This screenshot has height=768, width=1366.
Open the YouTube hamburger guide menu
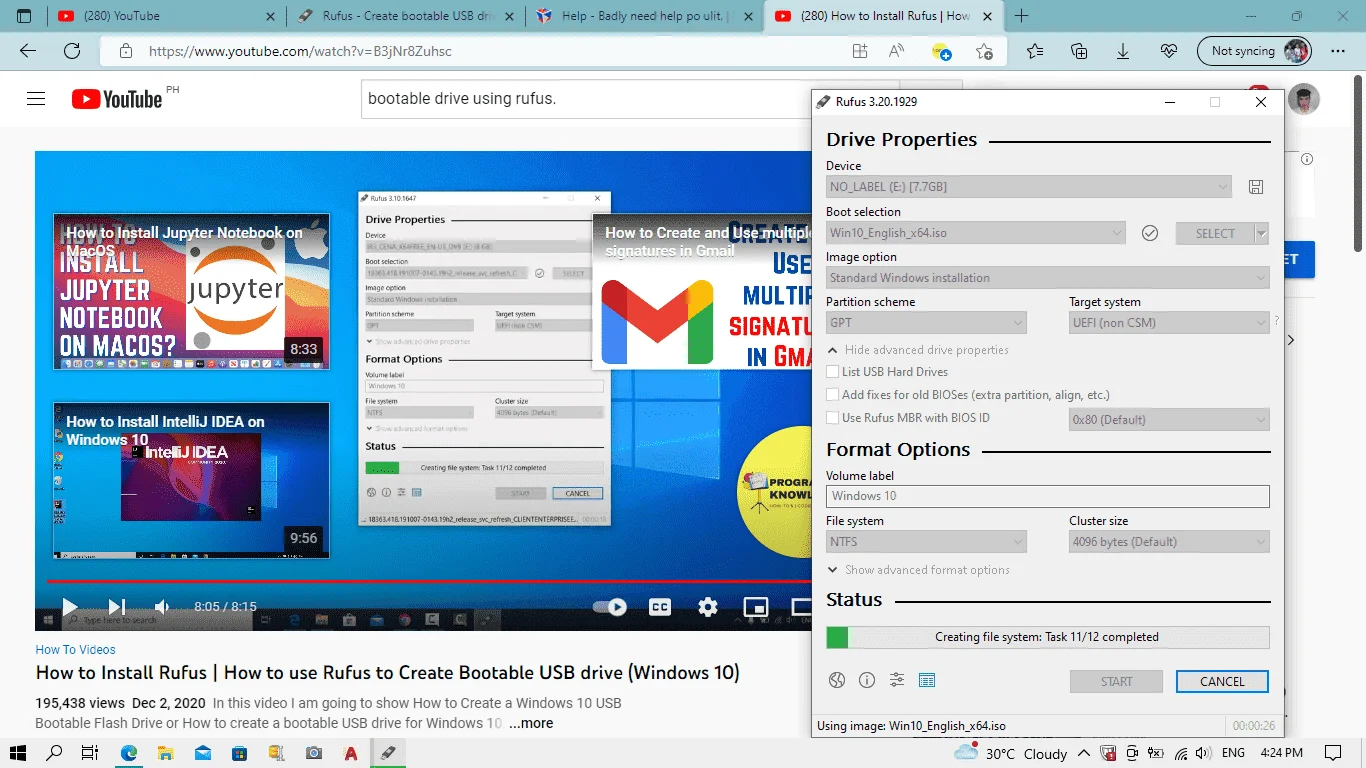[x=36, y=98]
